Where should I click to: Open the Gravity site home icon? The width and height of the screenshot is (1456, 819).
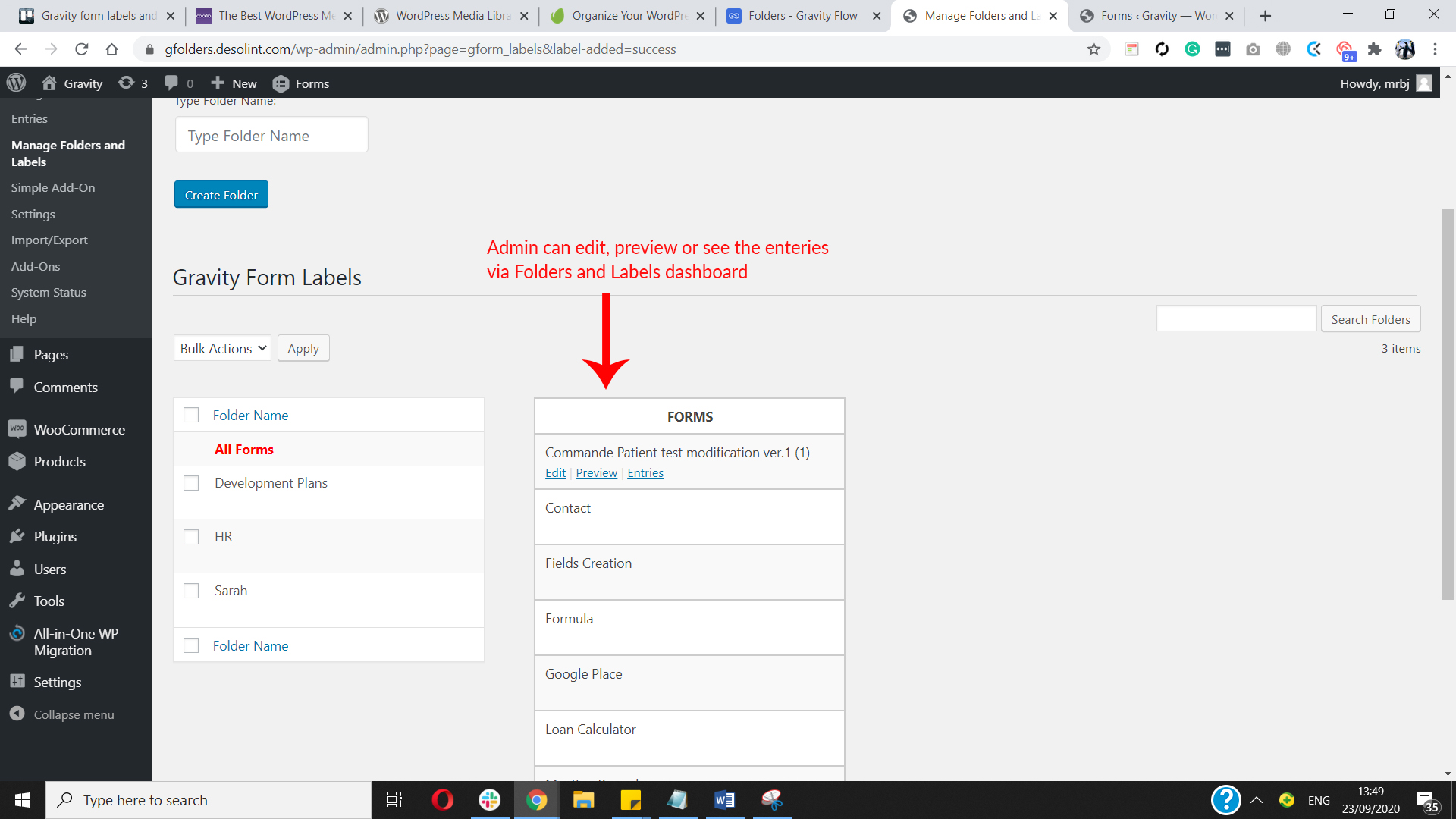pyautogui.click(x=49, y=83)
